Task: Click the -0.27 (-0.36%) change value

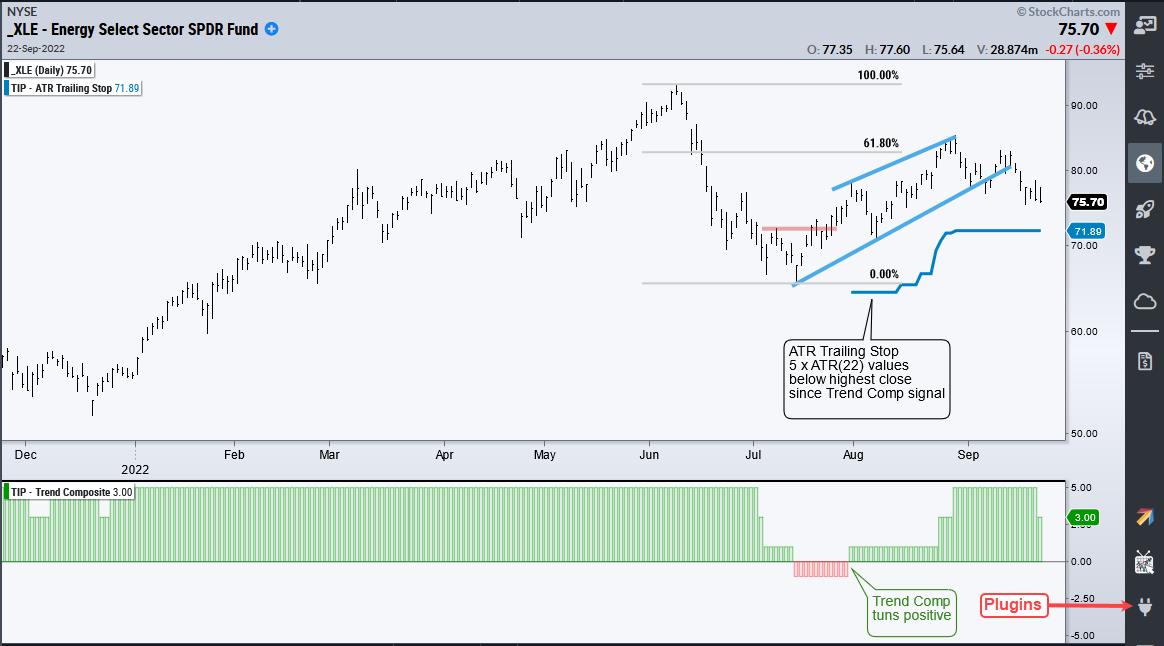Action: pyautogui.click(x=1083, y=50)
